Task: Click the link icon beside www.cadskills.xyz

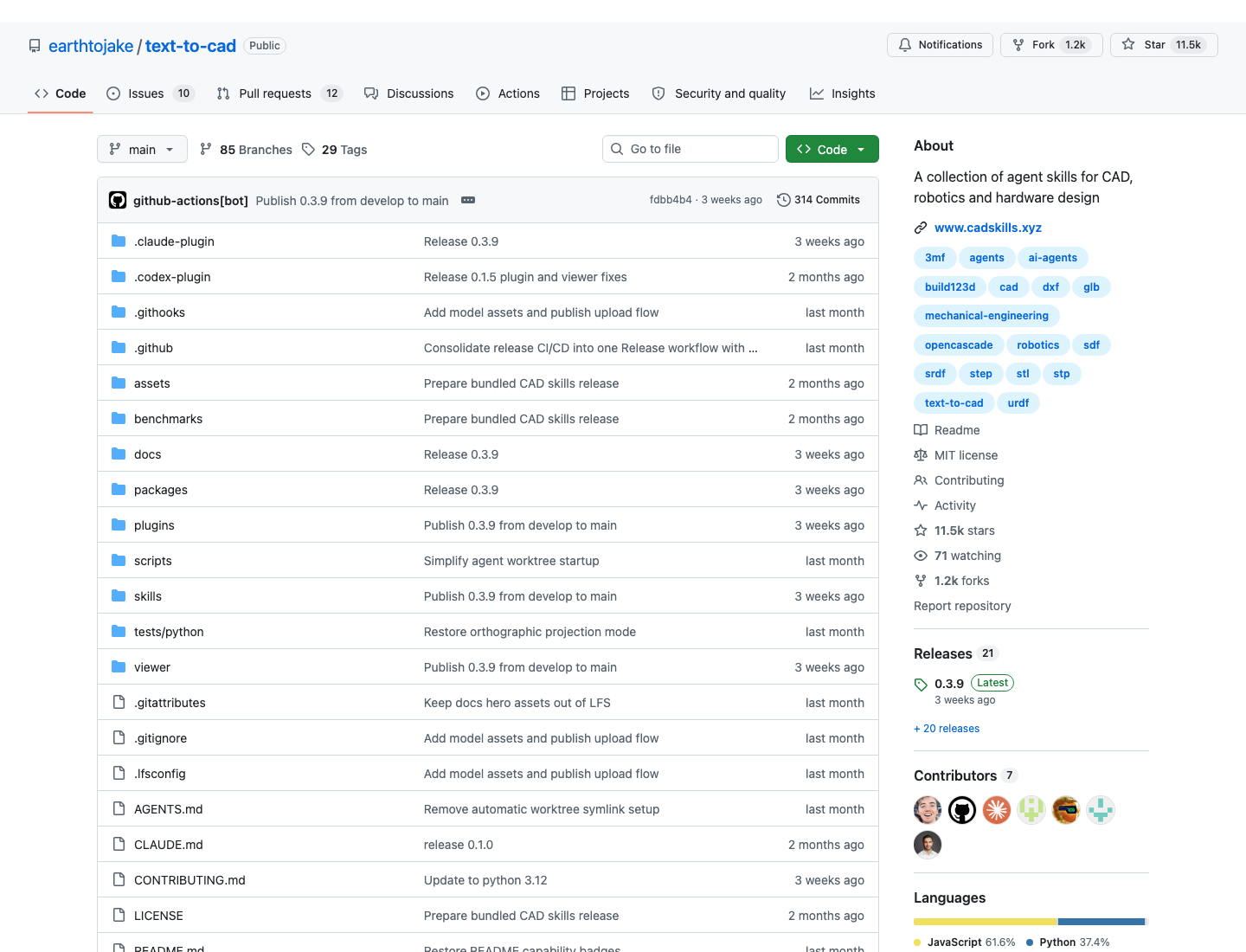Action: [921, 228]
